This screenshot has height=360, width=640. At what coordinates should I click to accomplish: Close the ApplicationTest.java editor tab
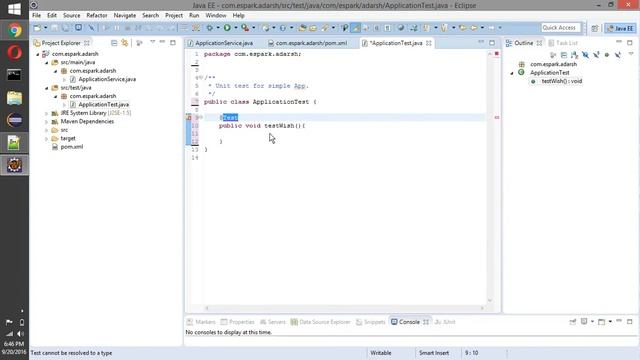(x=429, y=43)
